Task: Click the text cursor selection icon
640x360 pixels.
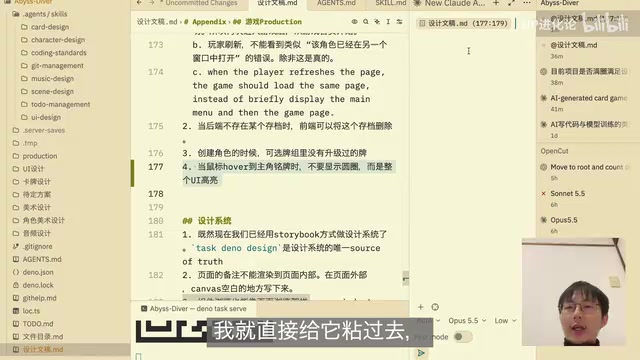Action: (x=388, y=22)
